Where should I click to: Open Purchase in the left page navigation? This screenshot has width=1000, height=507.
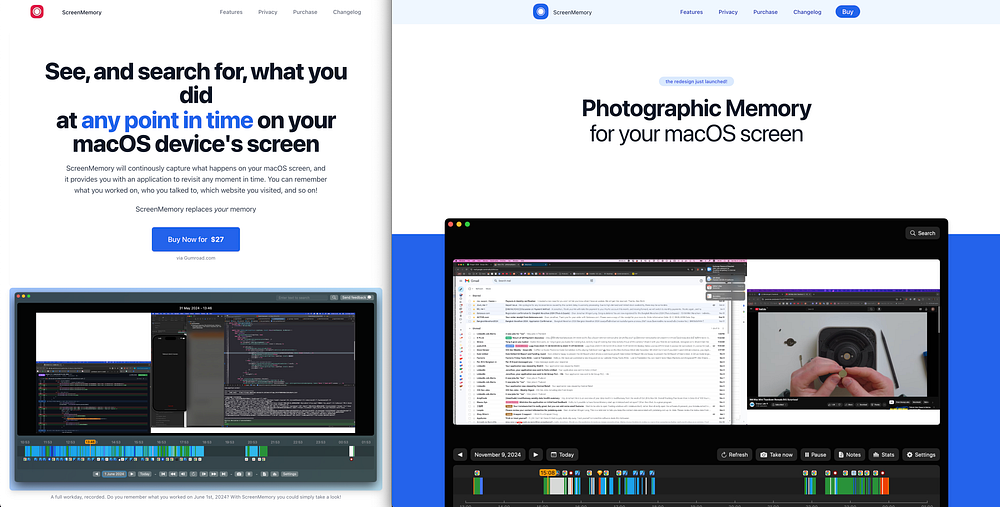[305, 12]
